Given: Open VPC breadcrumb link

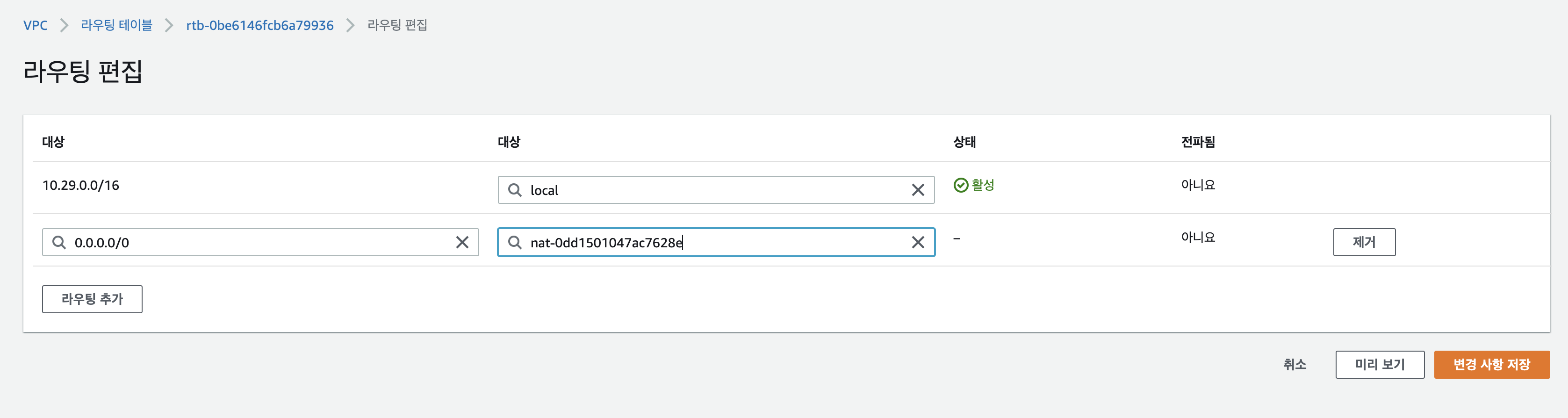Looking at the screenshot, I should (x=36, y=25).
